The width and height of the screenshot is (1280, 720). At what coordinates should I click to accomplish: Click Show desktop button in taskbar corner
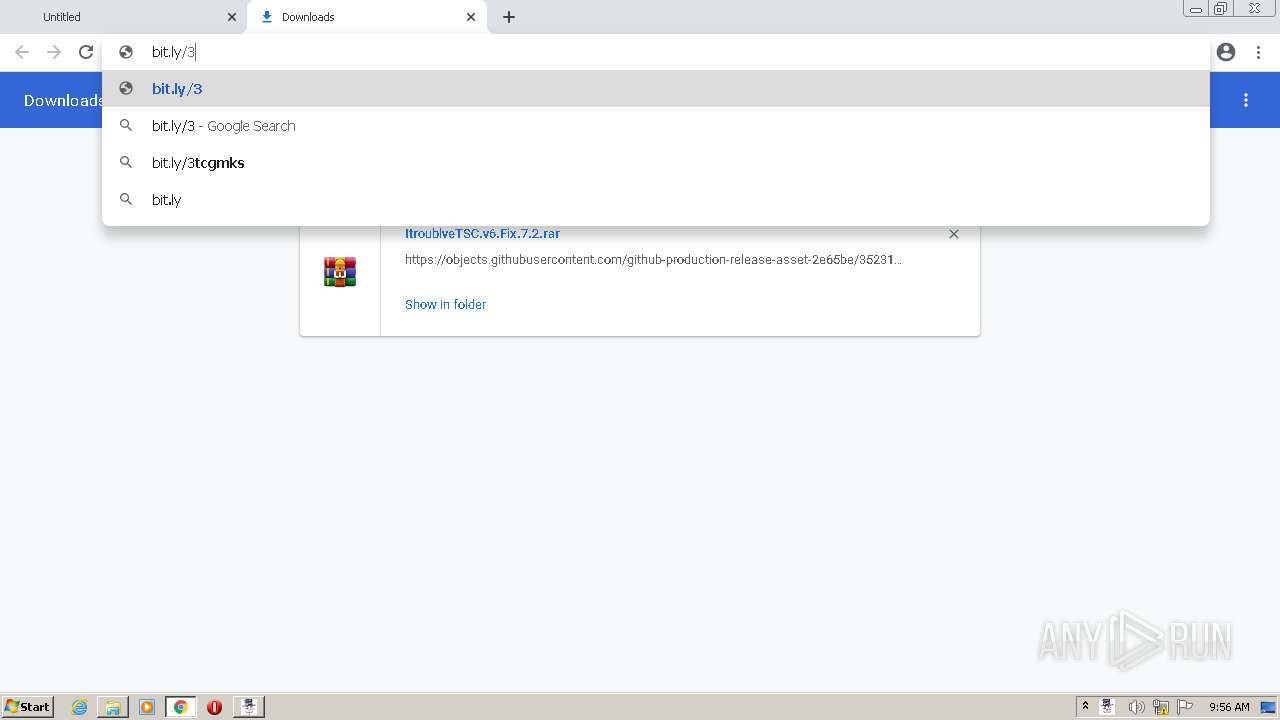coord(1269,707)
